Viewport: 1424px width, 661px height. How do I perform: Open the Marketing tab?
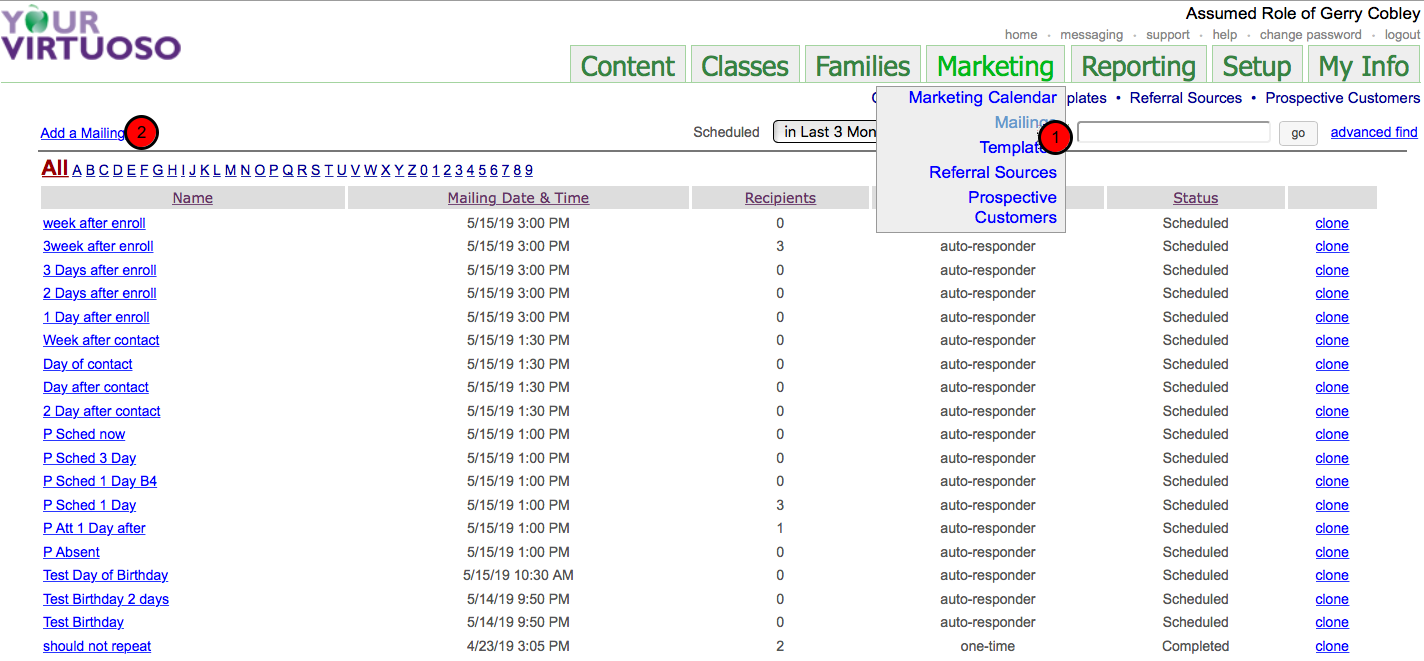[x=995, y=66]
